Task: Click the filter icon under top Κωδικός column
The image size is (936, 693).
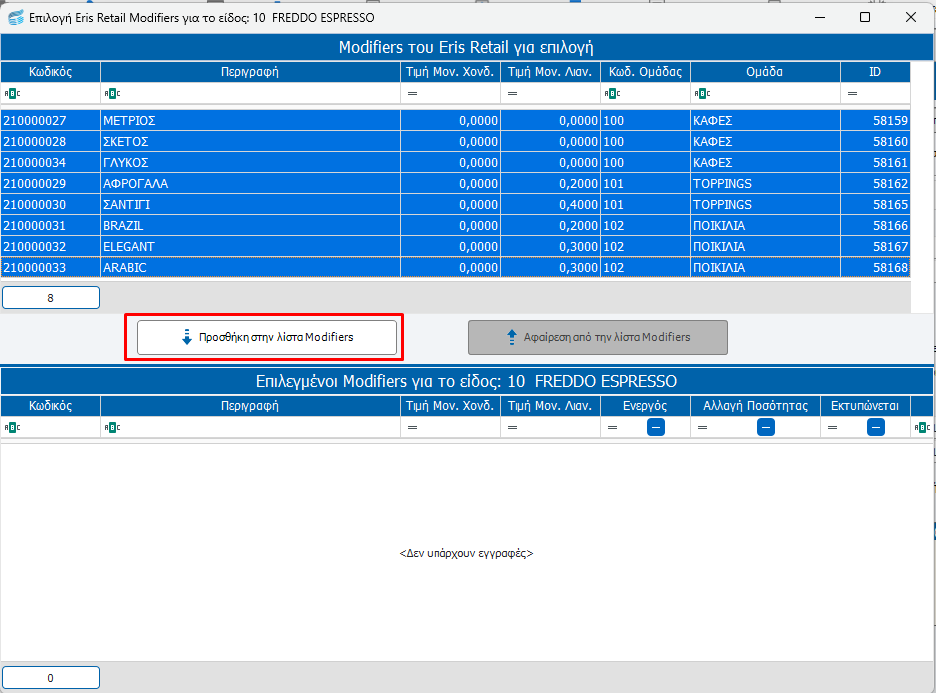Action: pyautogui.click(x=12, y=94)
